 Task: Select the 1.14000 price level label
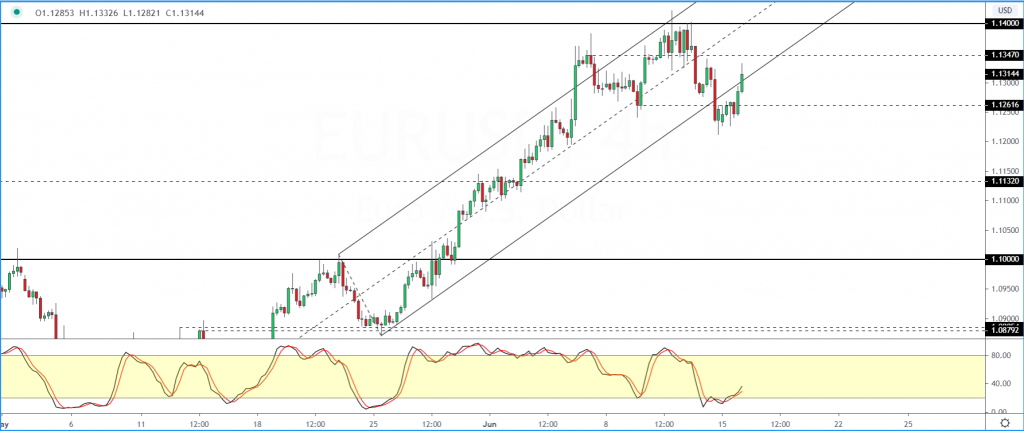1004,24
